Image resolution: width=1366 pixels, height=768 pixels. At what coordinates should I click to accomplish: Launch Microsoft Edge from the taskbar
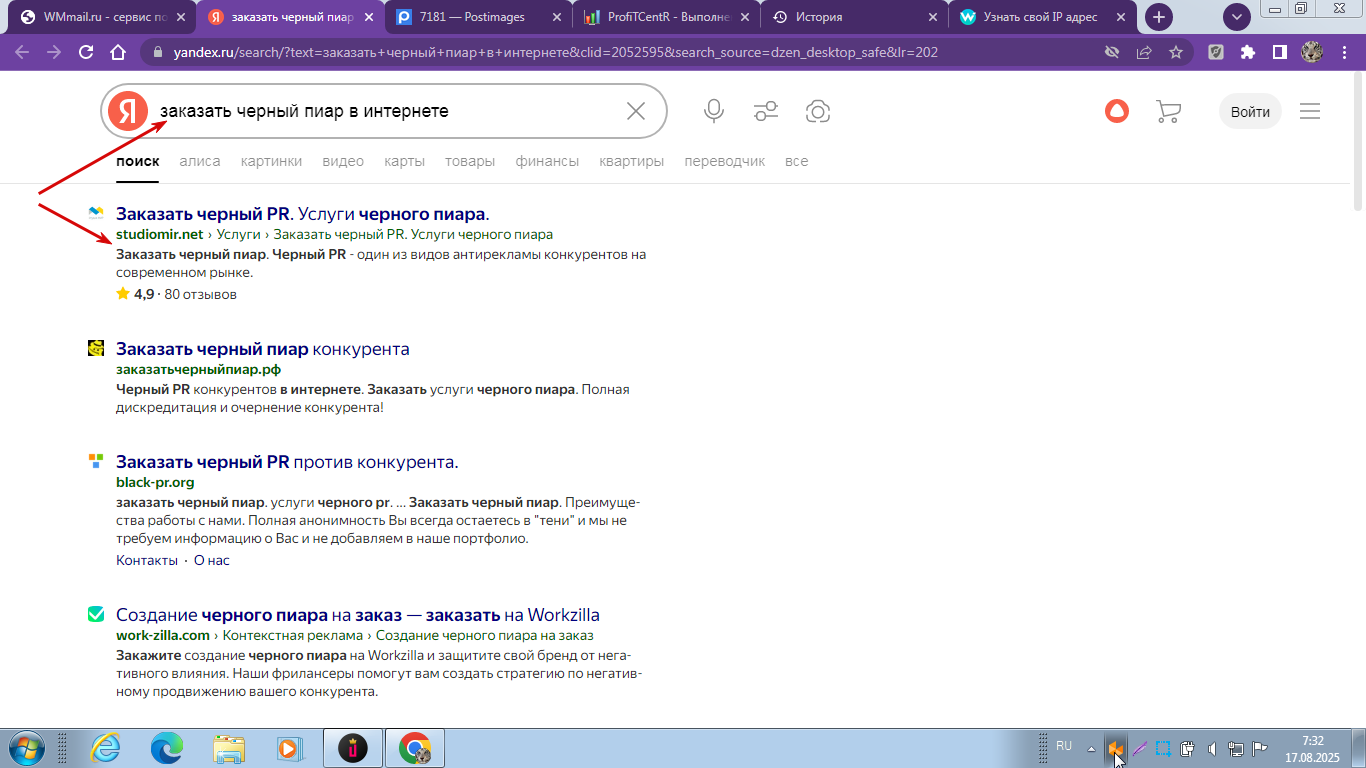[x=167, y=748]
